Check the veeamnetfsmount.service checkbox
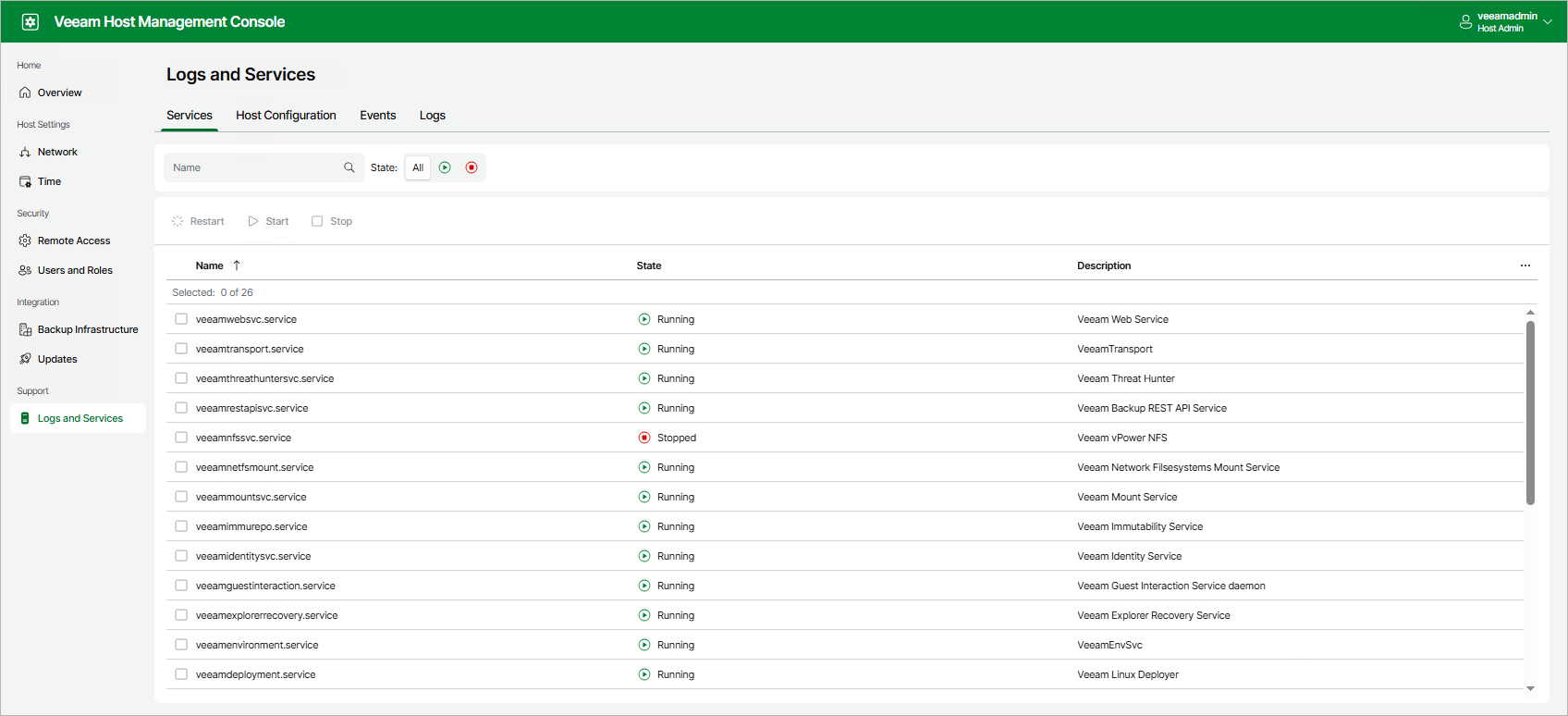The image size is (1568, 716). pos(181,467)
